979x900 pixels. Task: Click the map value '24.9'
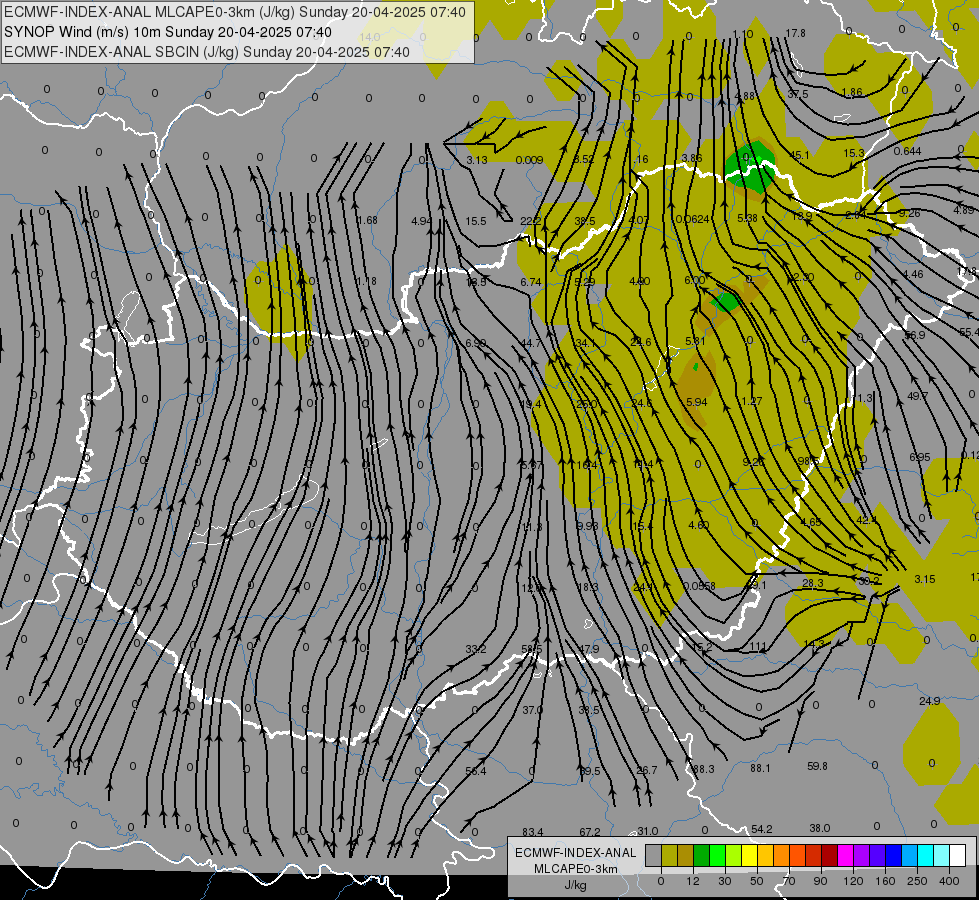[x=930, y=701]
